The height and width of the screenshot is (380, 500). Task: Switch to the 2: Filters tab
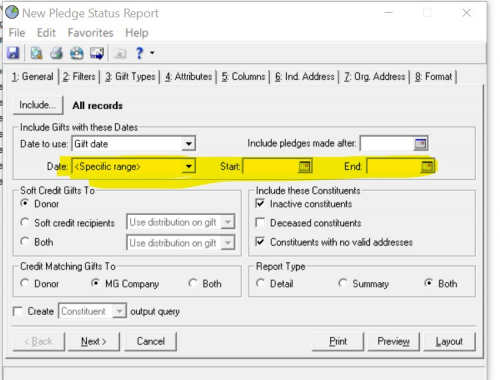pos(79,77)
